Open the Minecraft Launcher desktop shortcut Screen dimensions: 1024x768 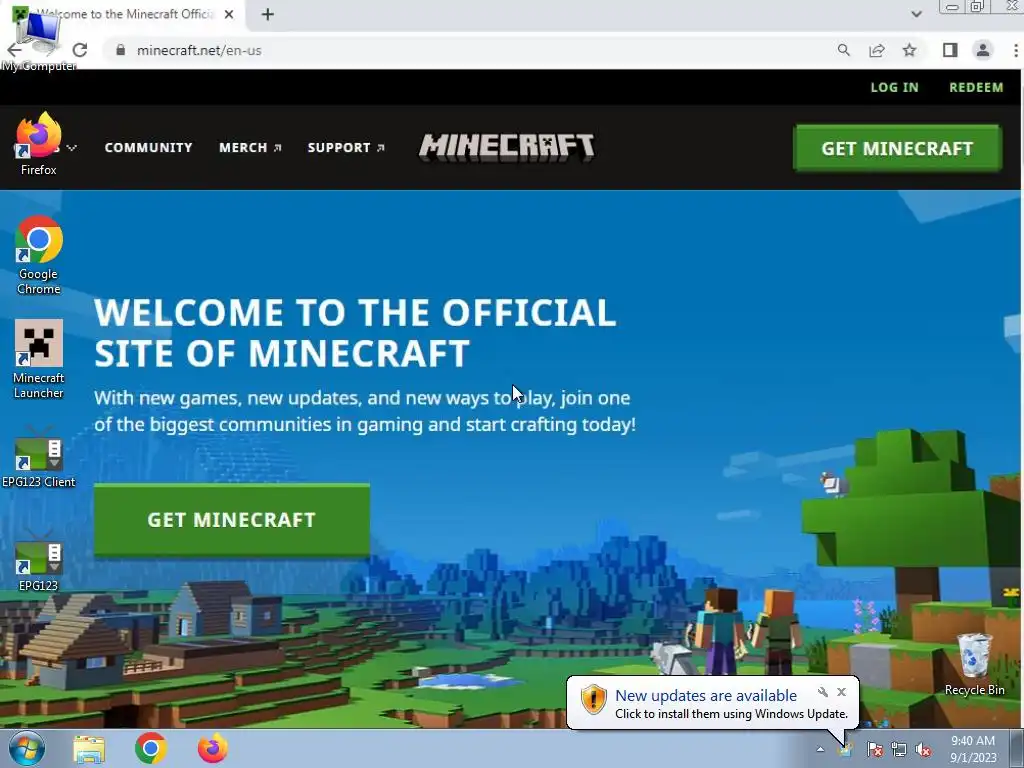click(39, 359)
